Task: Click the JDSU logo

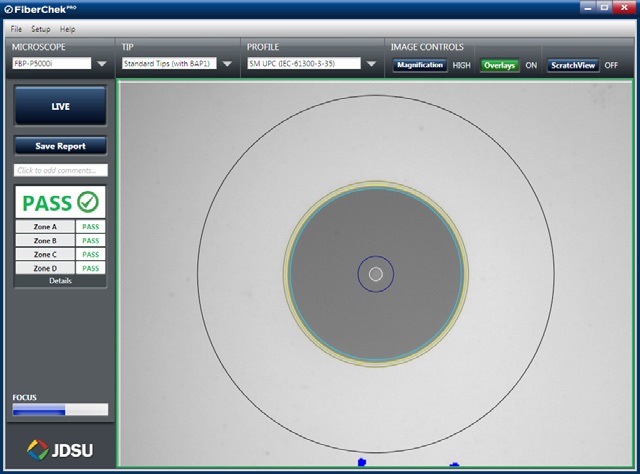Action: pos(60,449)
